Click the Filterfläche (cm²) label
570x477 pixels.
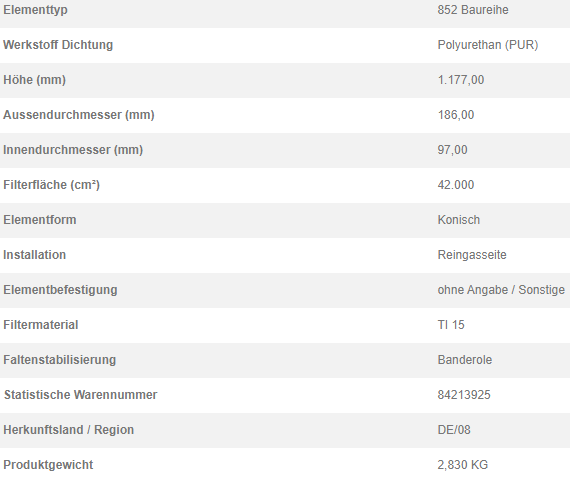pos(51,185)
